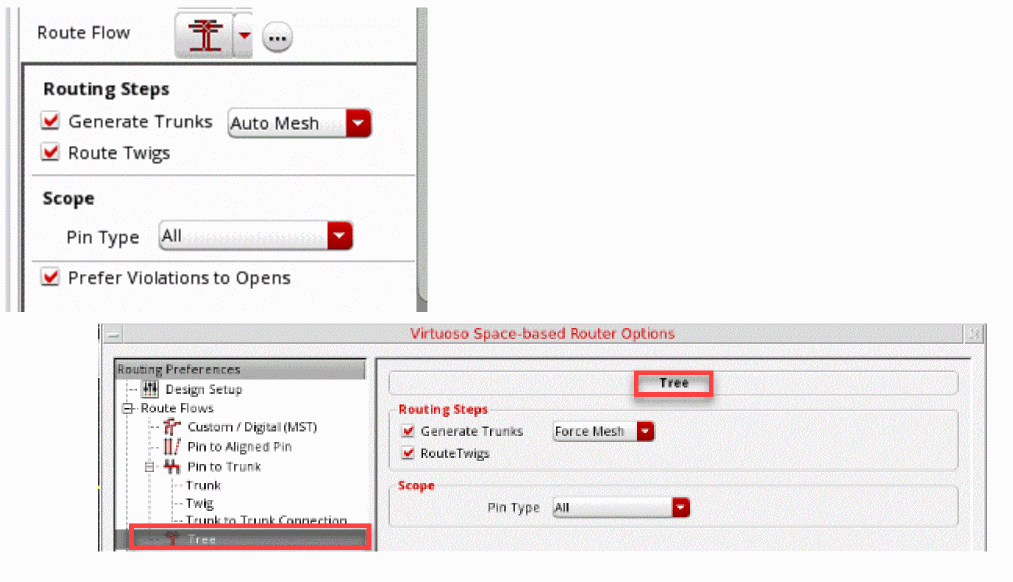The width and height of the screenshot is (1013, 582).
Task: Close the Virtuoso Space-based Router Options dialog
Action: tap(973, 334)
